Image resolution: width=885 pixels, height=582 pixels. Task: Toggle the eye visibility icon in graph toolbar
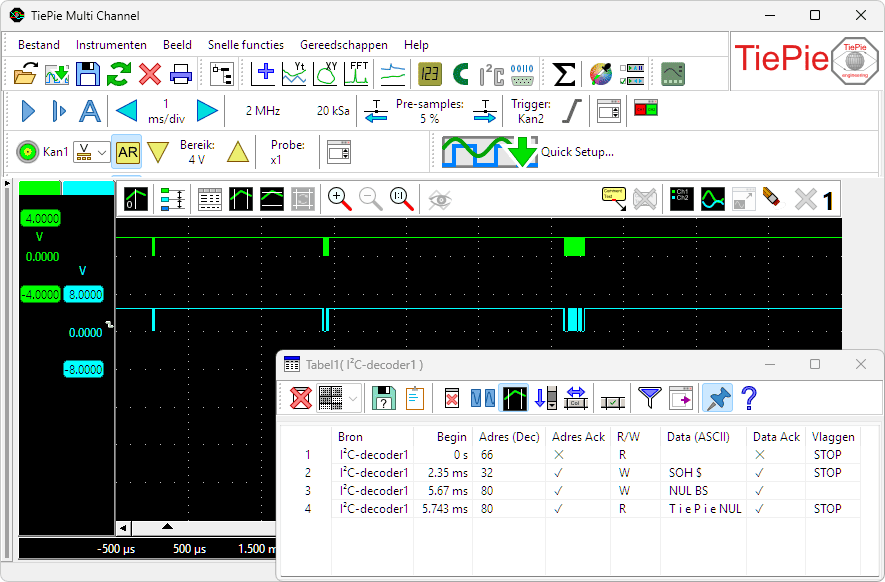(x=440, y=199)
